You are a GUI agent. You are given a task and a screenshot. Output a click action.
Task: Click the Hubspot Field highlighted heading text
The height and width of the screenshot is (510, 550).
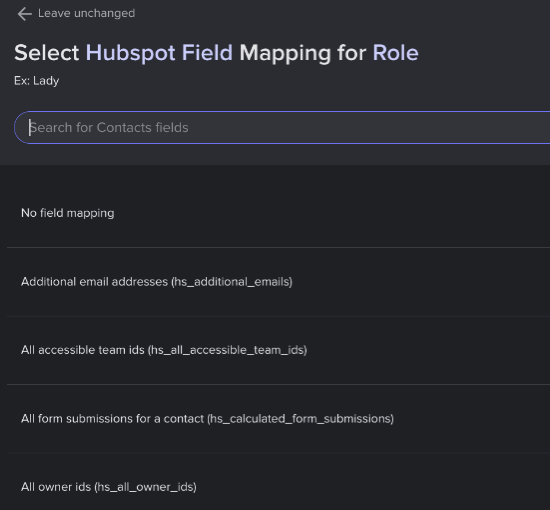[159, 53]
